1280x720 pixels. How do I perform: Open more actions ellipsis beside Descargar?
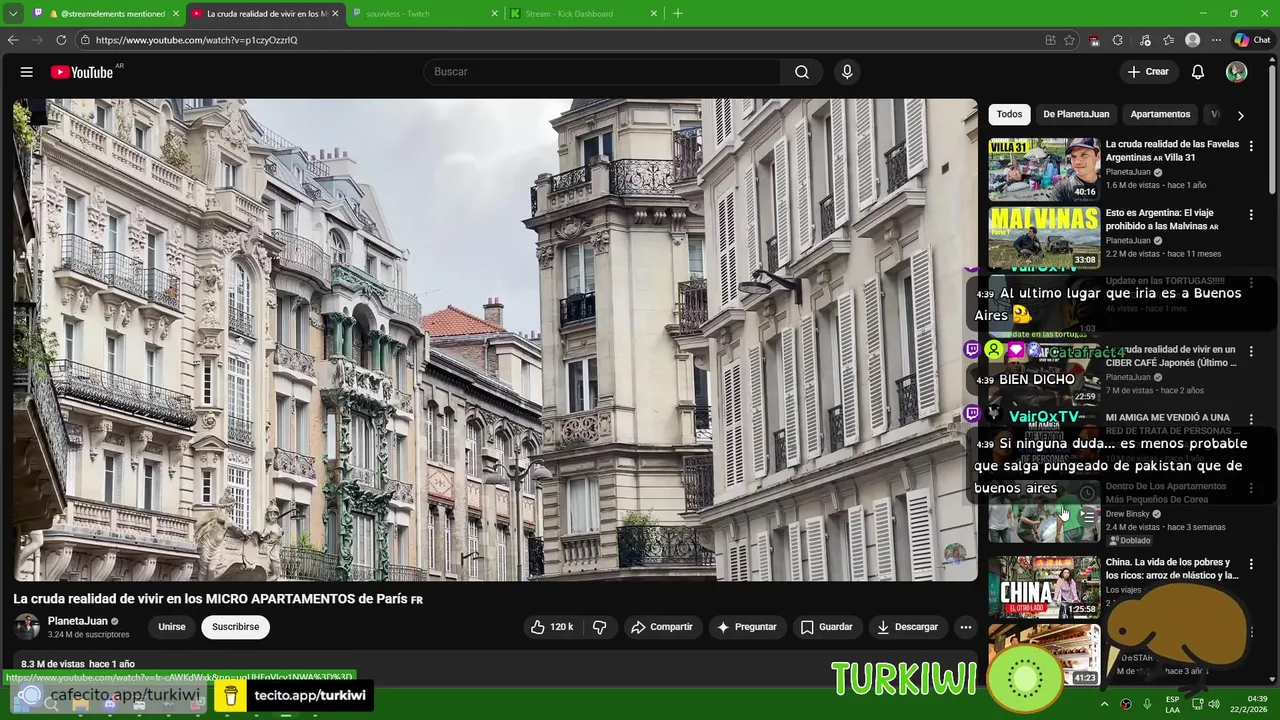coord(966,627)
